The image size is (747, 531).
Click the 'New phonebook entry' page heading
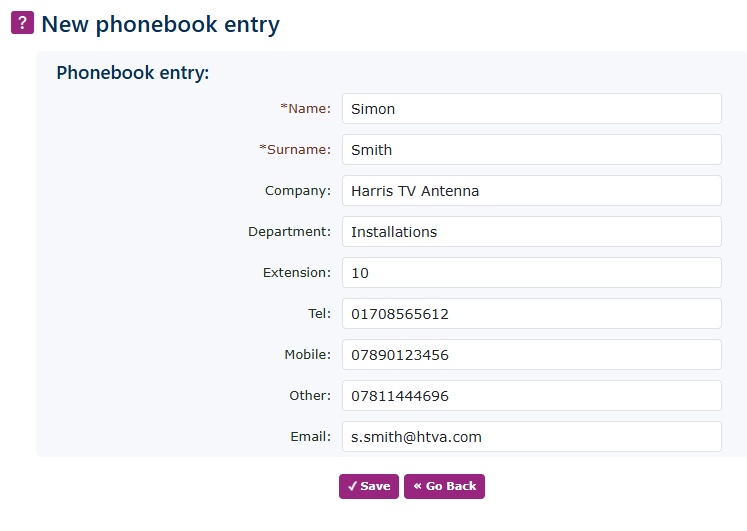coord(160,24)
